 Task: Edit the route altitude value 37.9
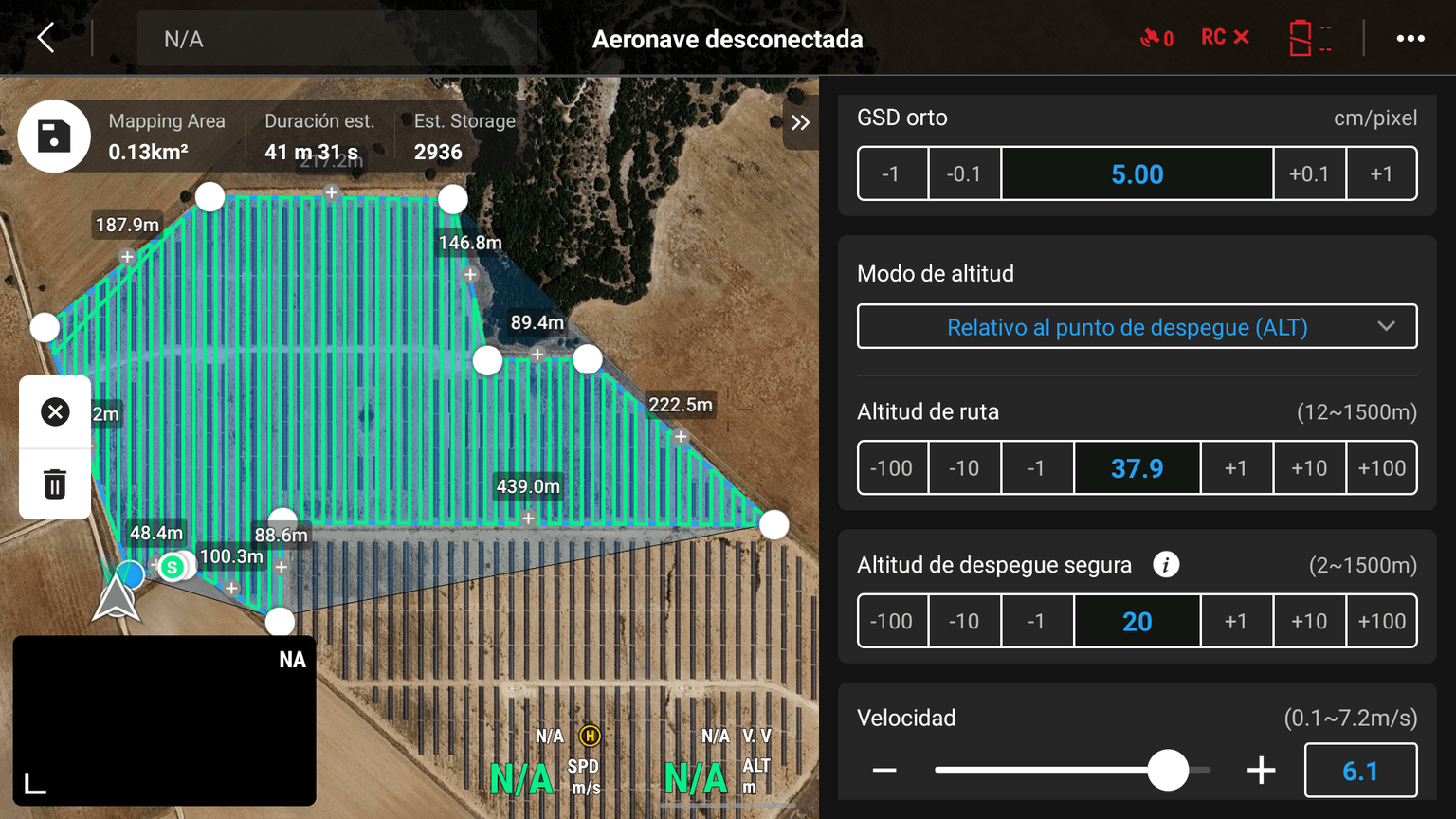(x=1137, y=467)
